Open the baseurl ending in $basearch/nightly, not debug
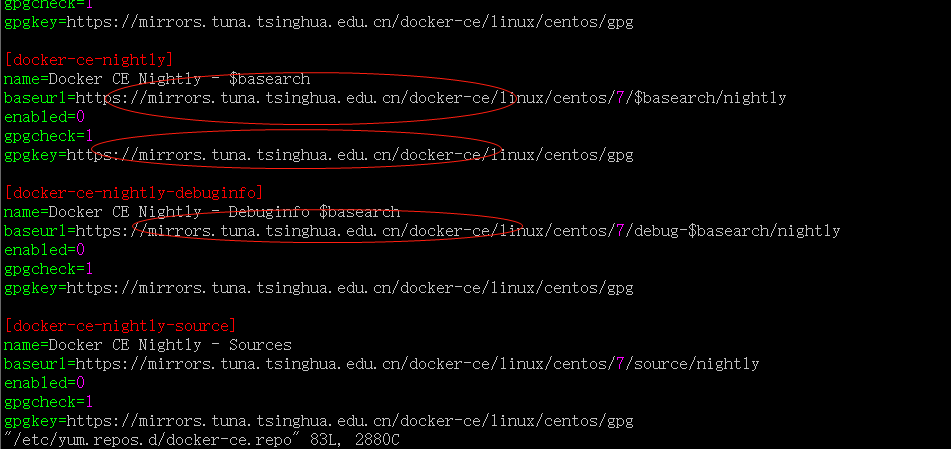Viewport: 951px width, 449px height. coord(431,98)
